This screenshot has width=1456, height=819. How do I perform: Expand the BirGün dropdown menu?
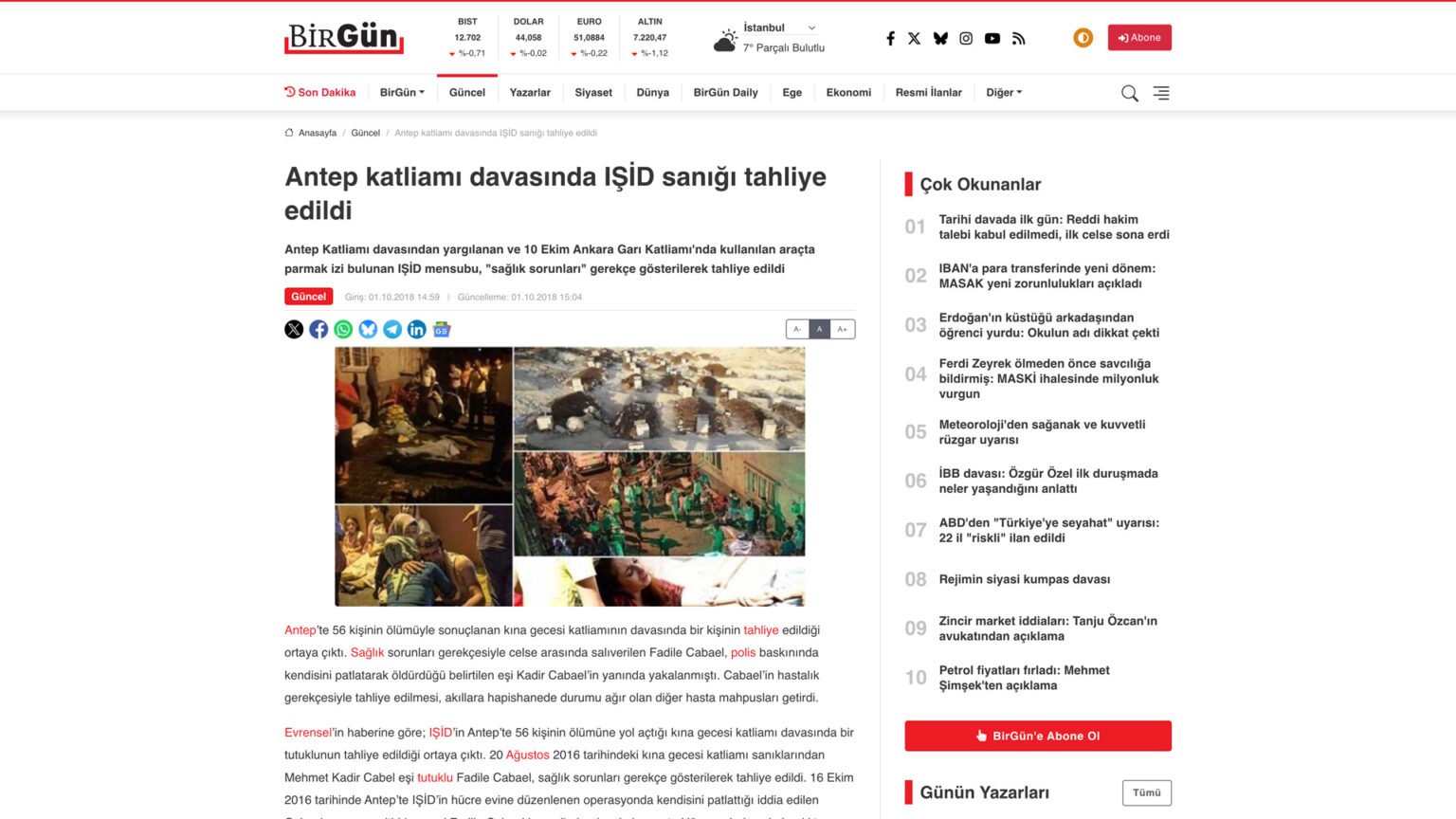coord(402,93)
